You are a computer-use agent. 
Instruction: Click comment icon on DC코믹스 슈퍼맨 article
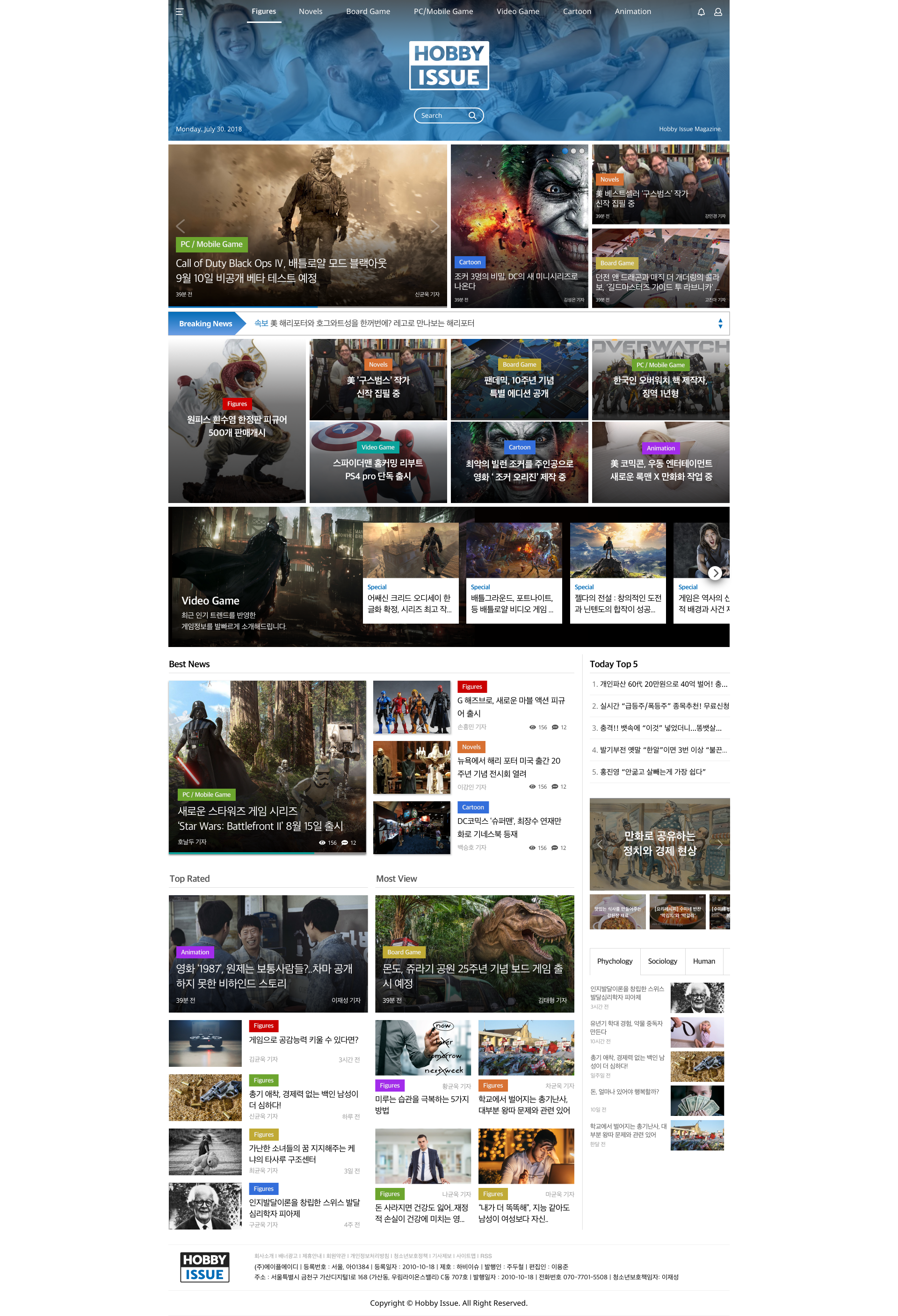(x=555, y=848)
